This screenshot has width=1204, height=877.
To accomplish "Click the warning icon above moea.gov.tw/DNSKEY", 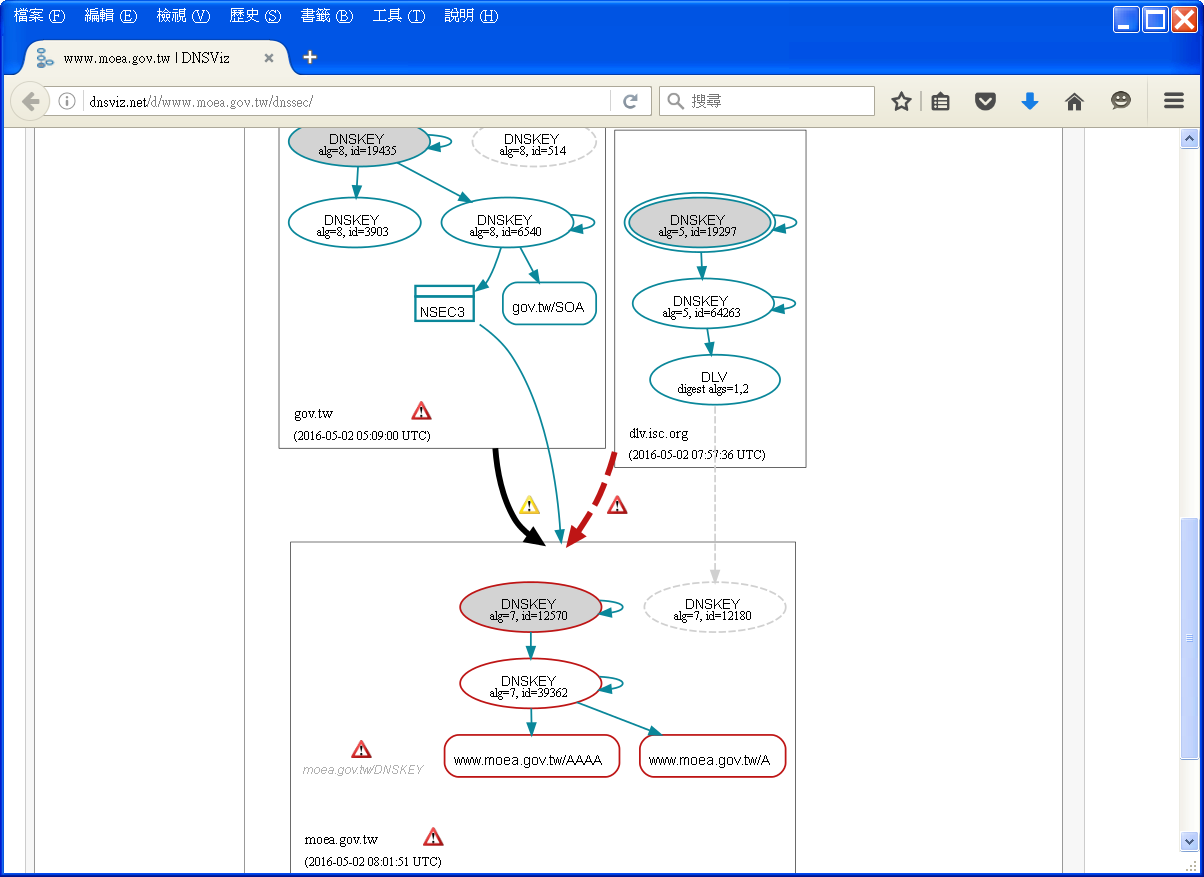I will coord(362,749).
